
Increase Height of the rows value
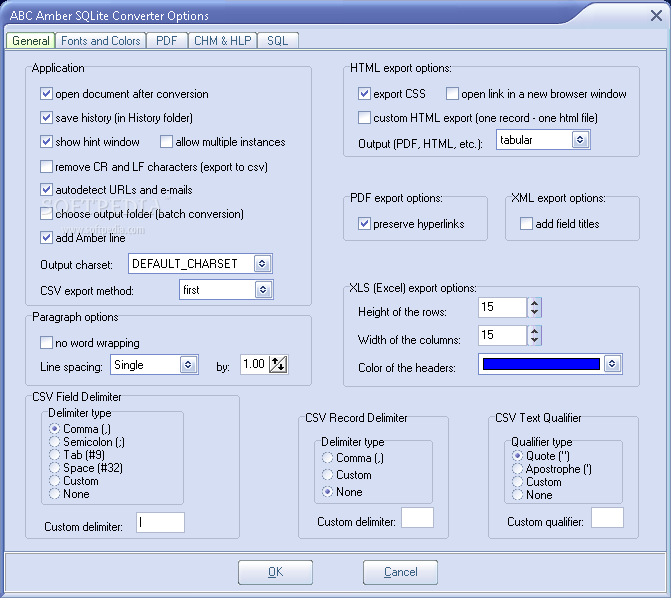point(534,303)
